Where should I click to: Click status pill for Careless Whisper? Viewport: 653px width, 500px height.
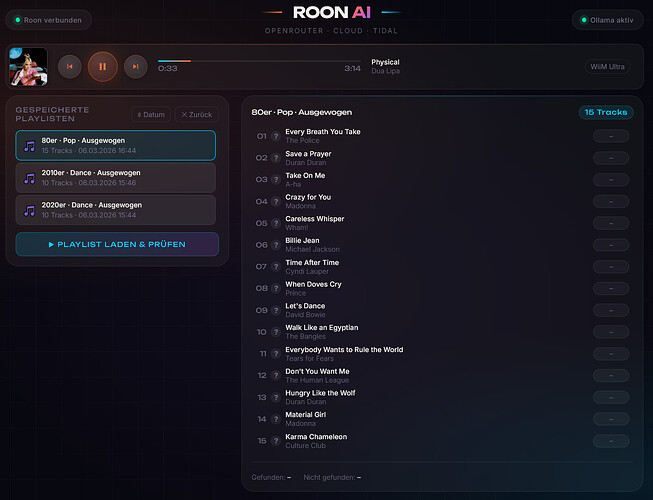611,223
